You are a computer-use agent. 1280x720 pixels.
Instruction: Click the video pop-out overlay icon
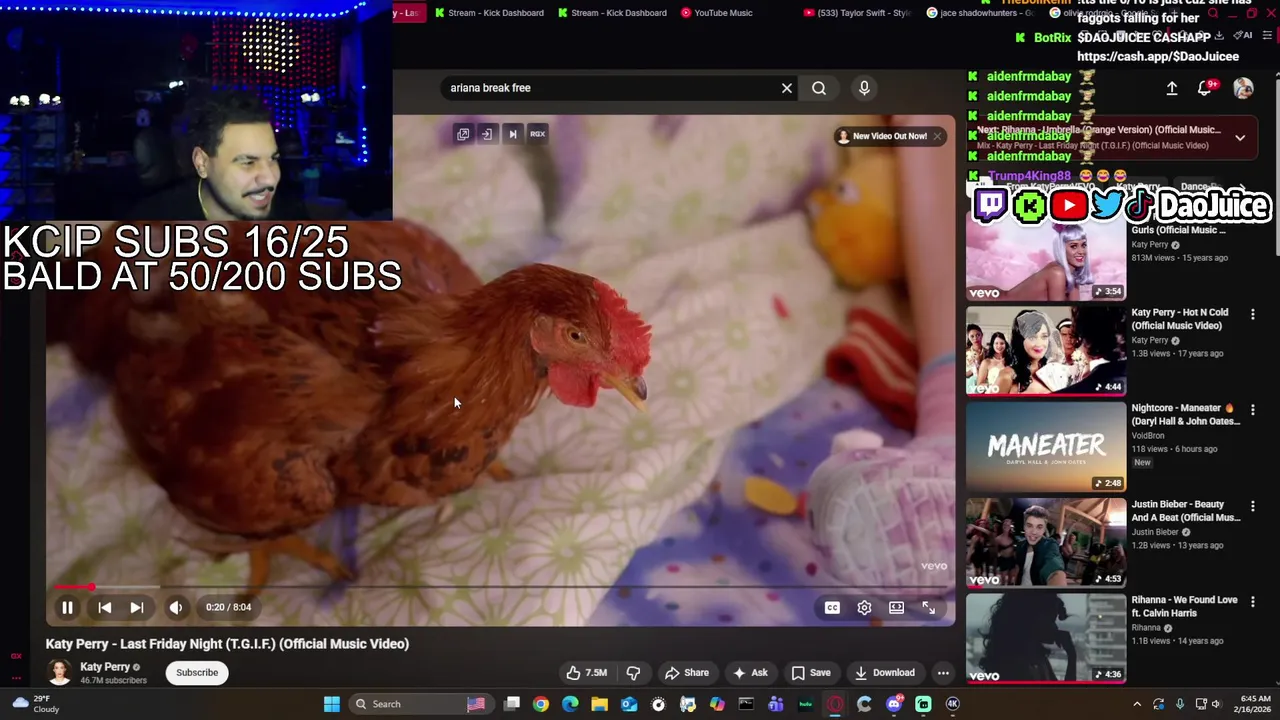(463, 134)
